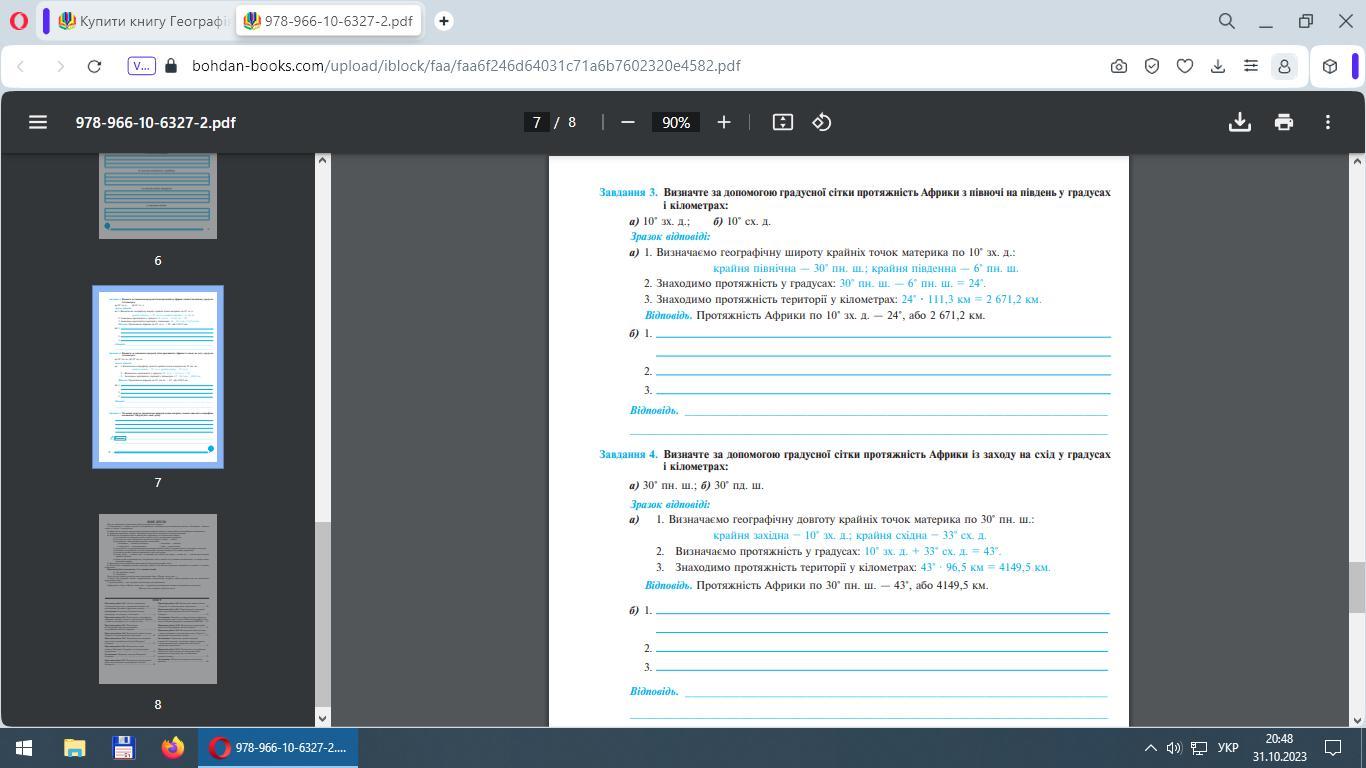Image resolution: width=1366 pixels, height=768 pixels.
Task: Download the PDF file
Action: pyautogui.click(x=1240, y=122)
